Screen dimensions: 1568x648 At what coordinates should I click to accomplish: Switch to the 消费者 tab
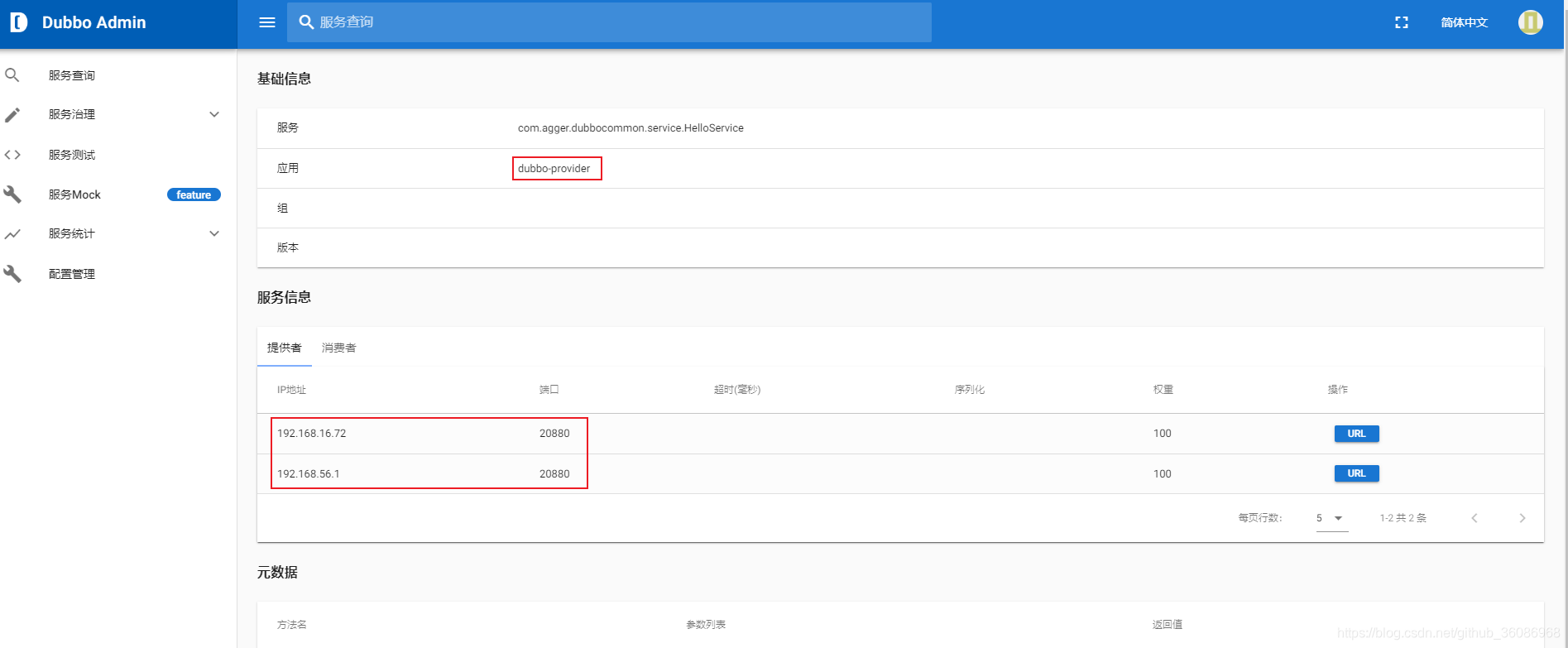pos(339,348)
